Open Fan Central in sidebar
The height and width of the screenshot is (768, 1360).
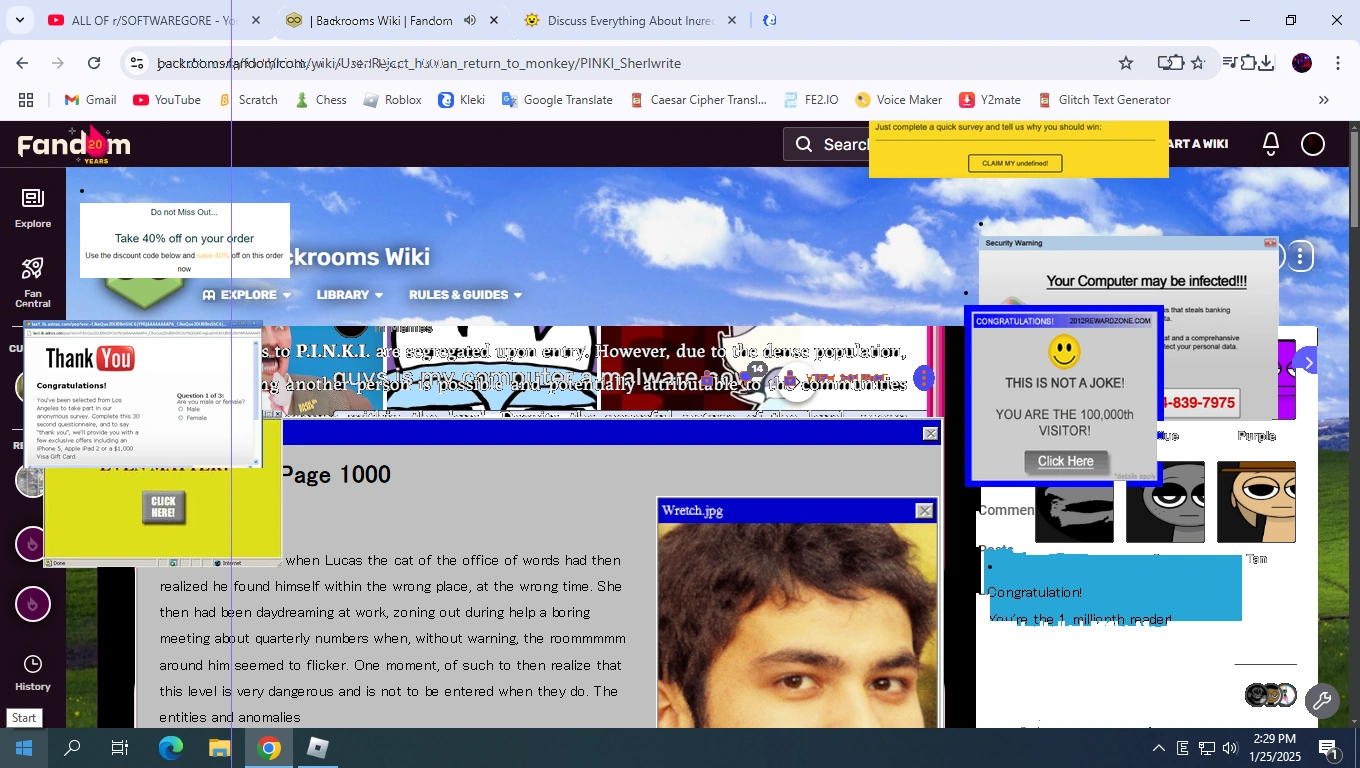(x=33, y=283)
